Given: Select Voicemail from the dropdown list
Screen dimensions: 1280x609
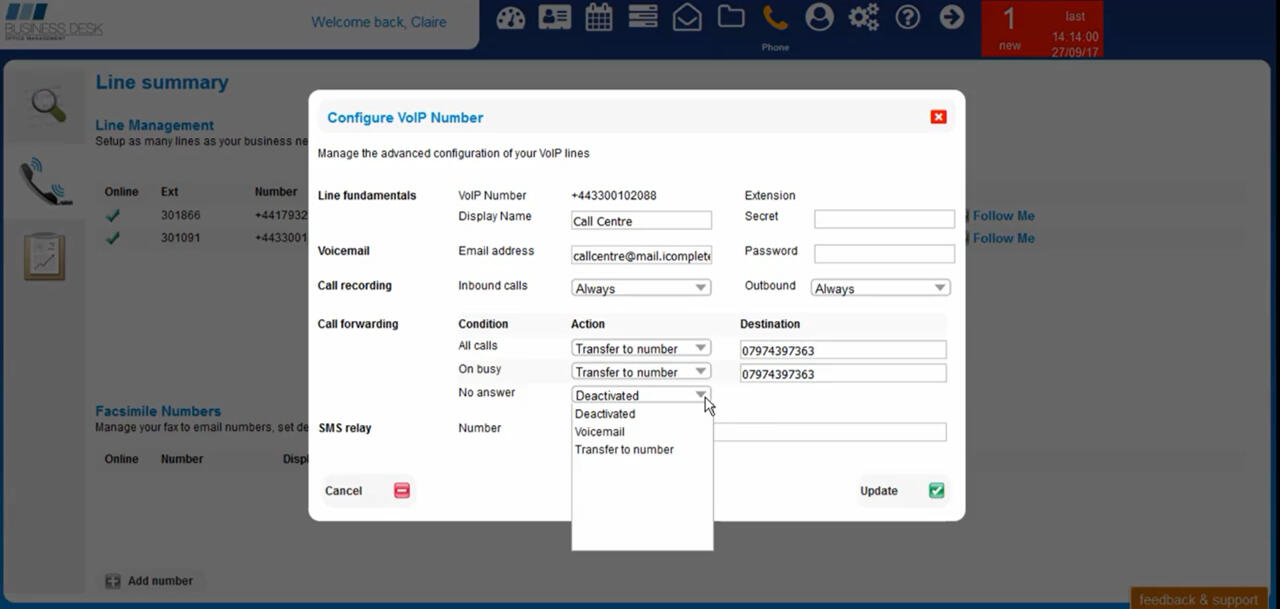Looking at the screenshot, I should tap(600, 432).
